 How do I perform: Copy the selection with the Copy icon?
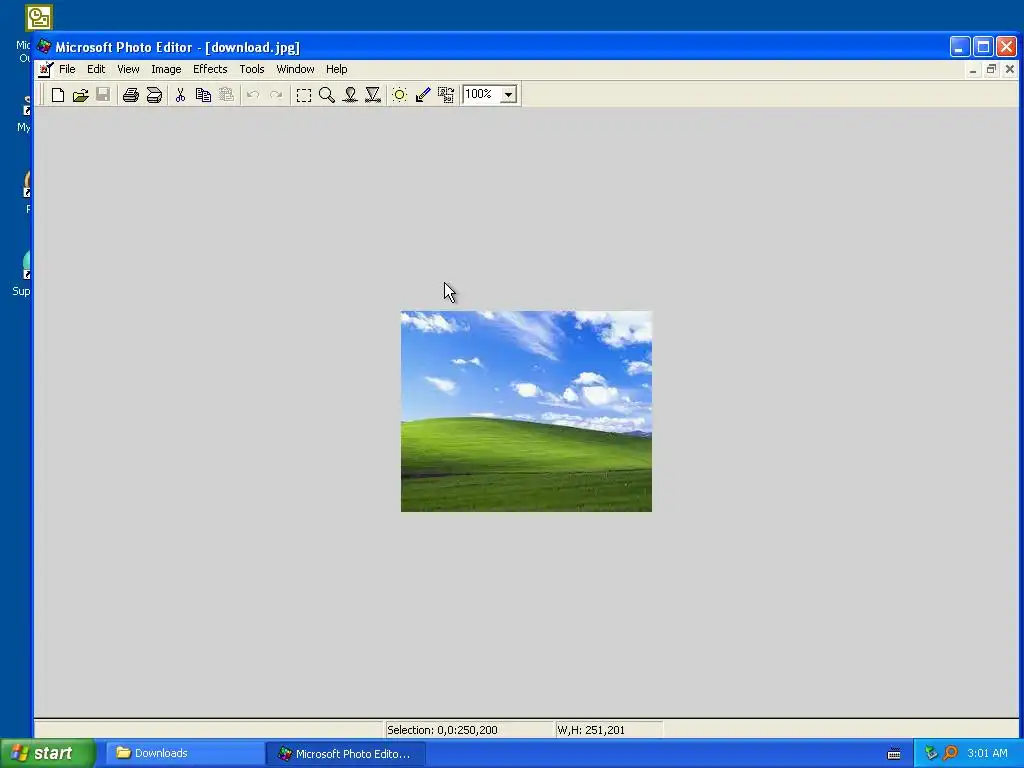[x=203, y=95]
